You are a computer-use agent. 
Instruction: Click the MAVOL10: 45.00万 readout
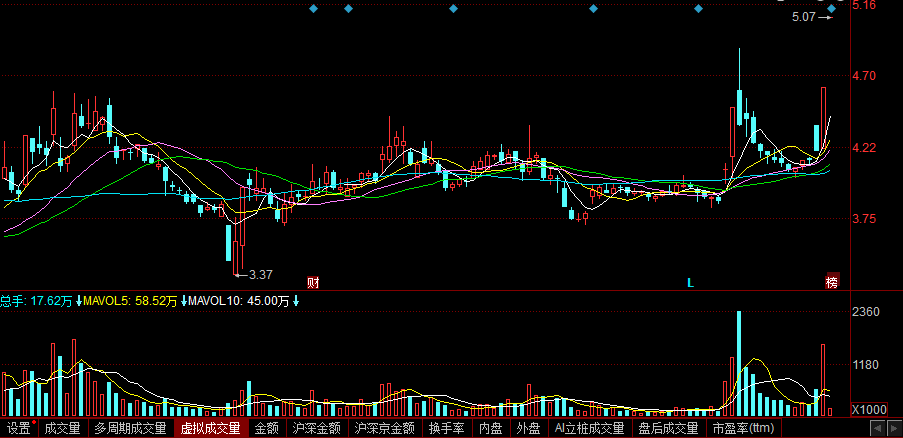(x=238, y=301)
